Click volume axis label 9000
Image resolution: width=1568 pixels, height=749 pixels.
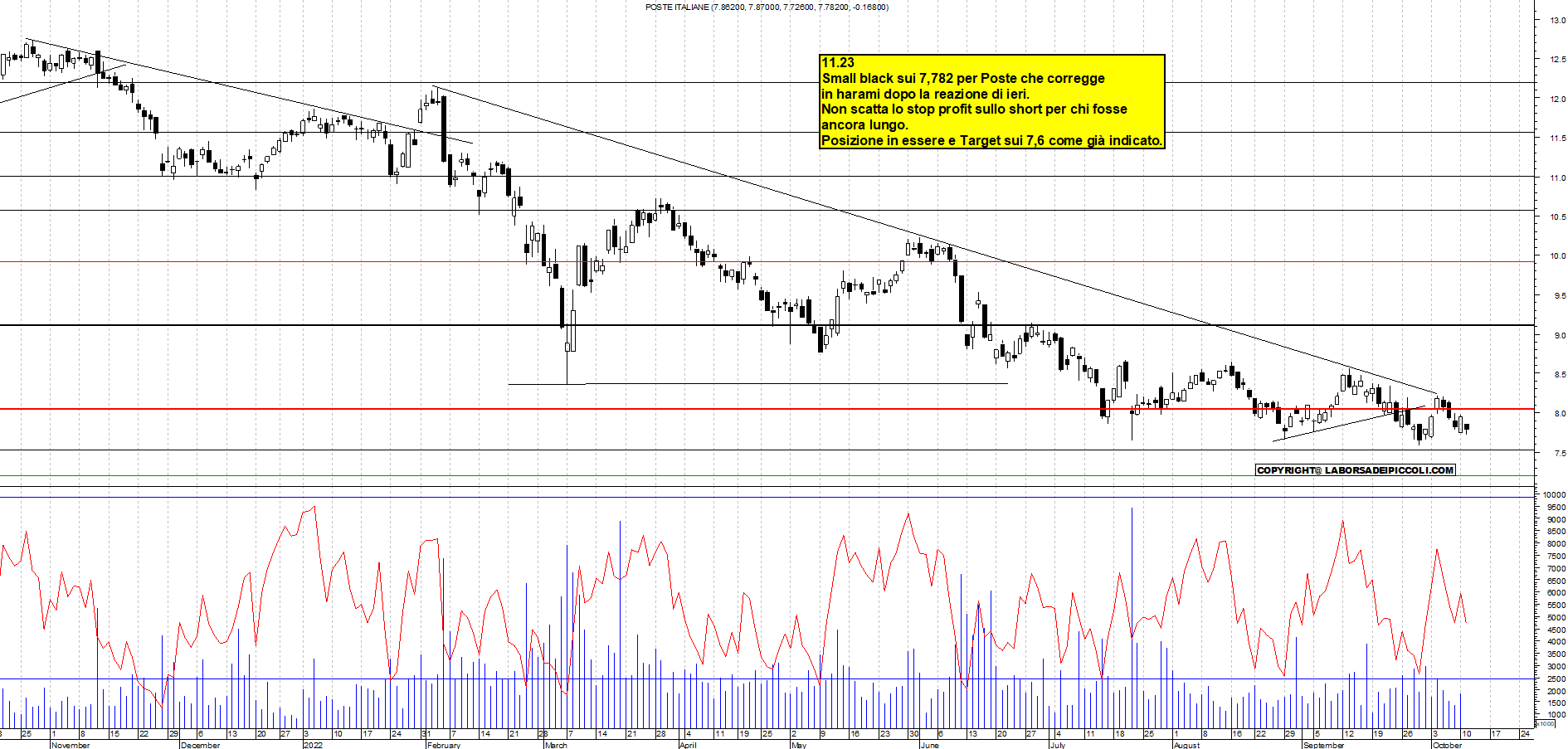(x=1556, y=519)
